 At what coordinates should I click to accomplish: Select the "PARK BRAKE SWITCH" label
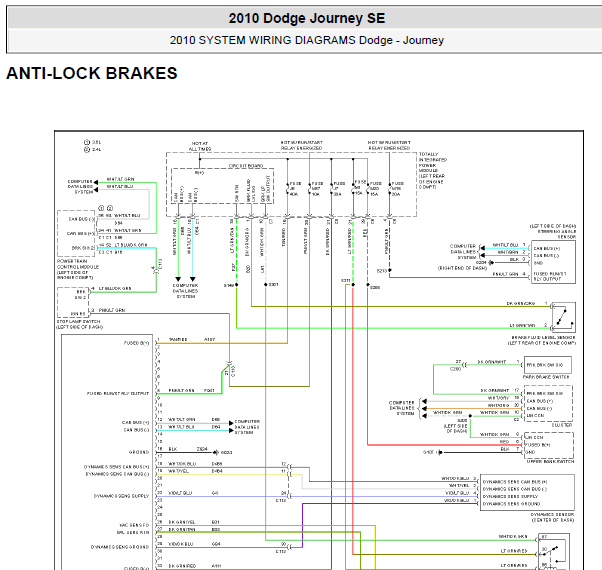click(546, 377)
